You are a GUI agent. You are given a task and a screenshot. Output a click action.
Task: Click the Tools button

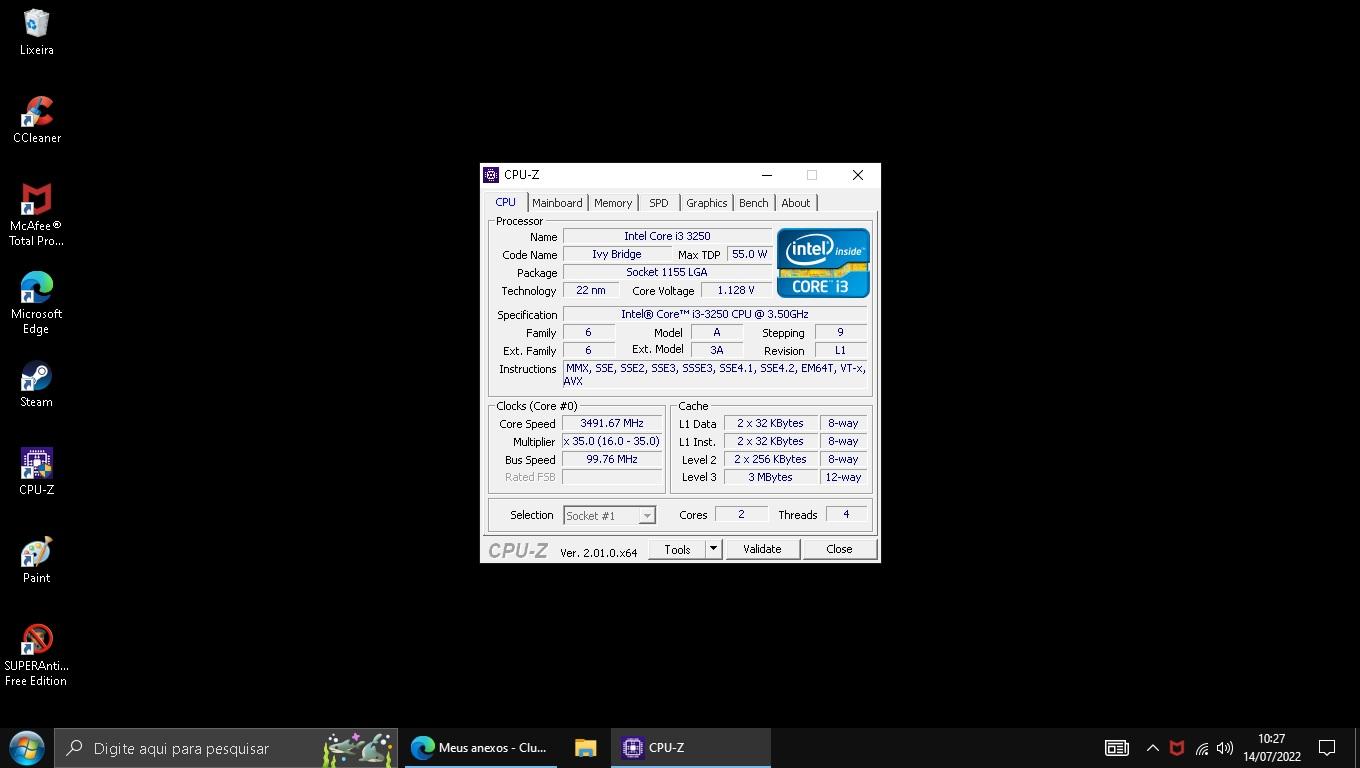[677, 549]
